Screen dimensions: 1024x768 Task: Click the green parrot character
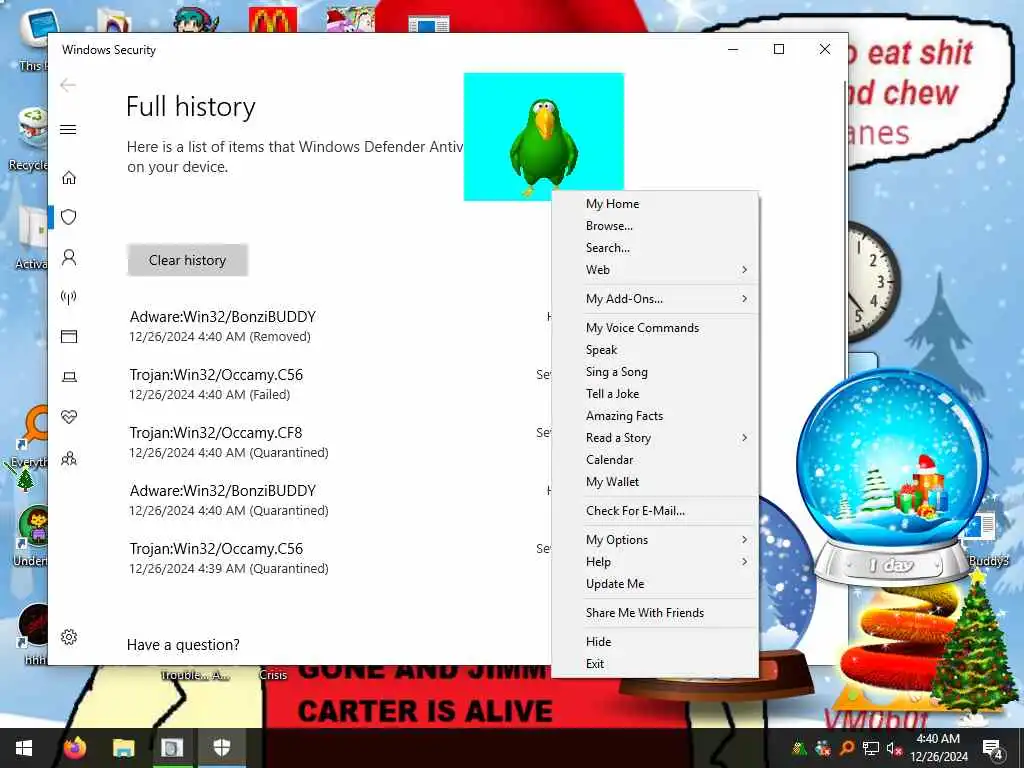(543, 146)
